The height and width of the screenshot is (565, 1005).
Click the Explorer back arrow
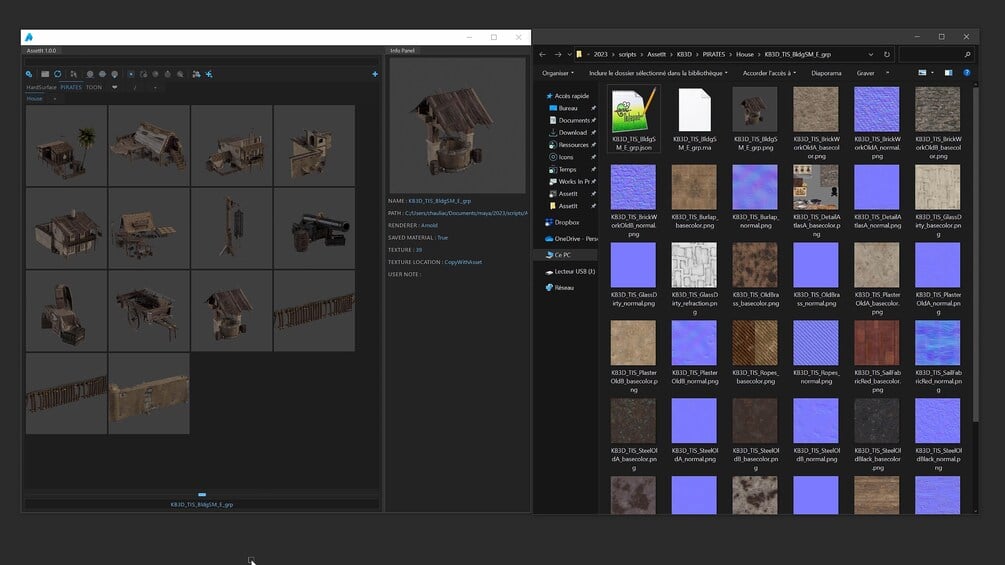tap(542, 54)
